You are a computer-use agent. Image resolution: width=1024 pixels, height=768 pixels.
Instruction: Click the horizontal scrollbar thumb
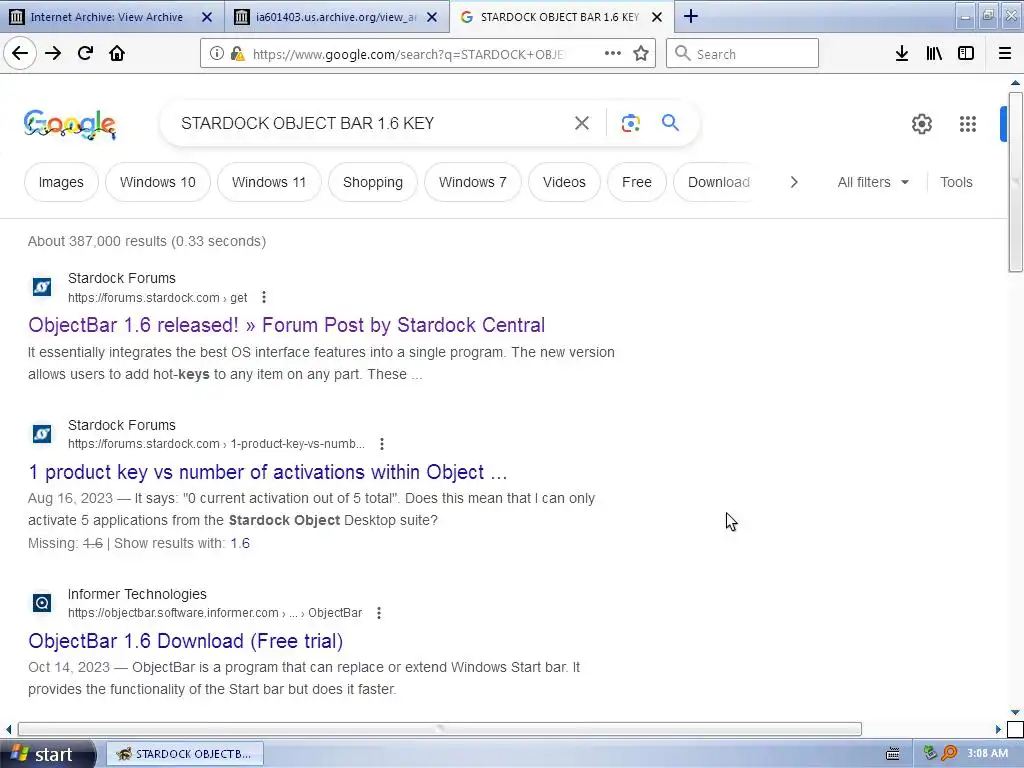click(440, 729)
